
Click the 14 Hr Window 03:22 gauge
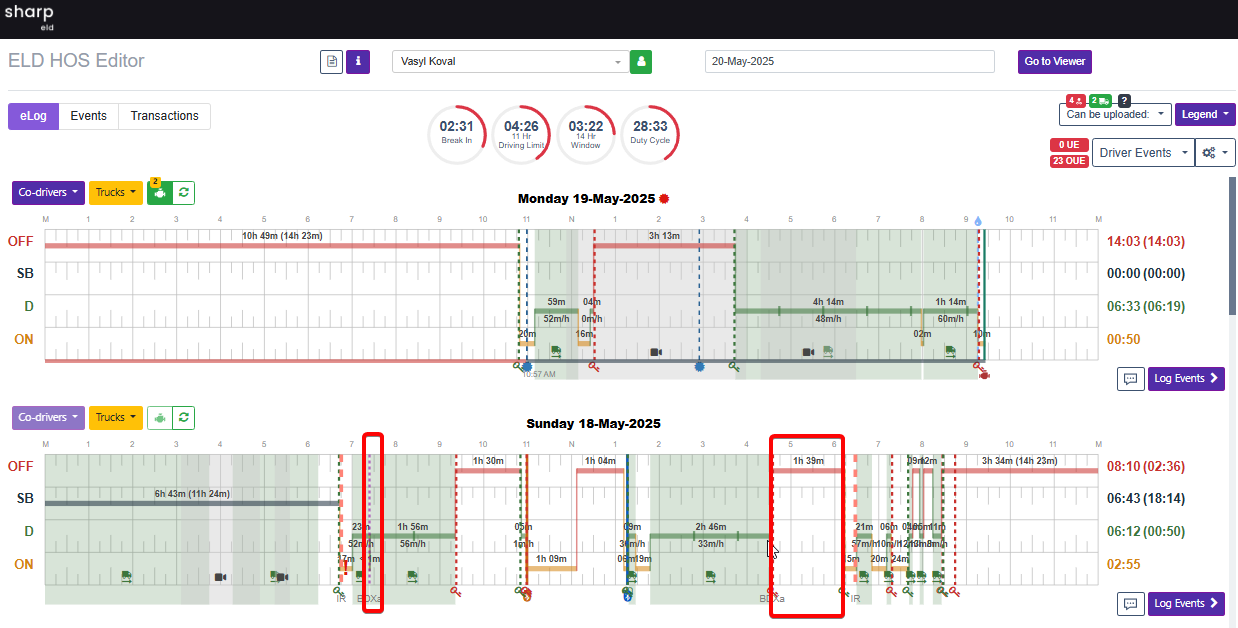coord(586,133)
